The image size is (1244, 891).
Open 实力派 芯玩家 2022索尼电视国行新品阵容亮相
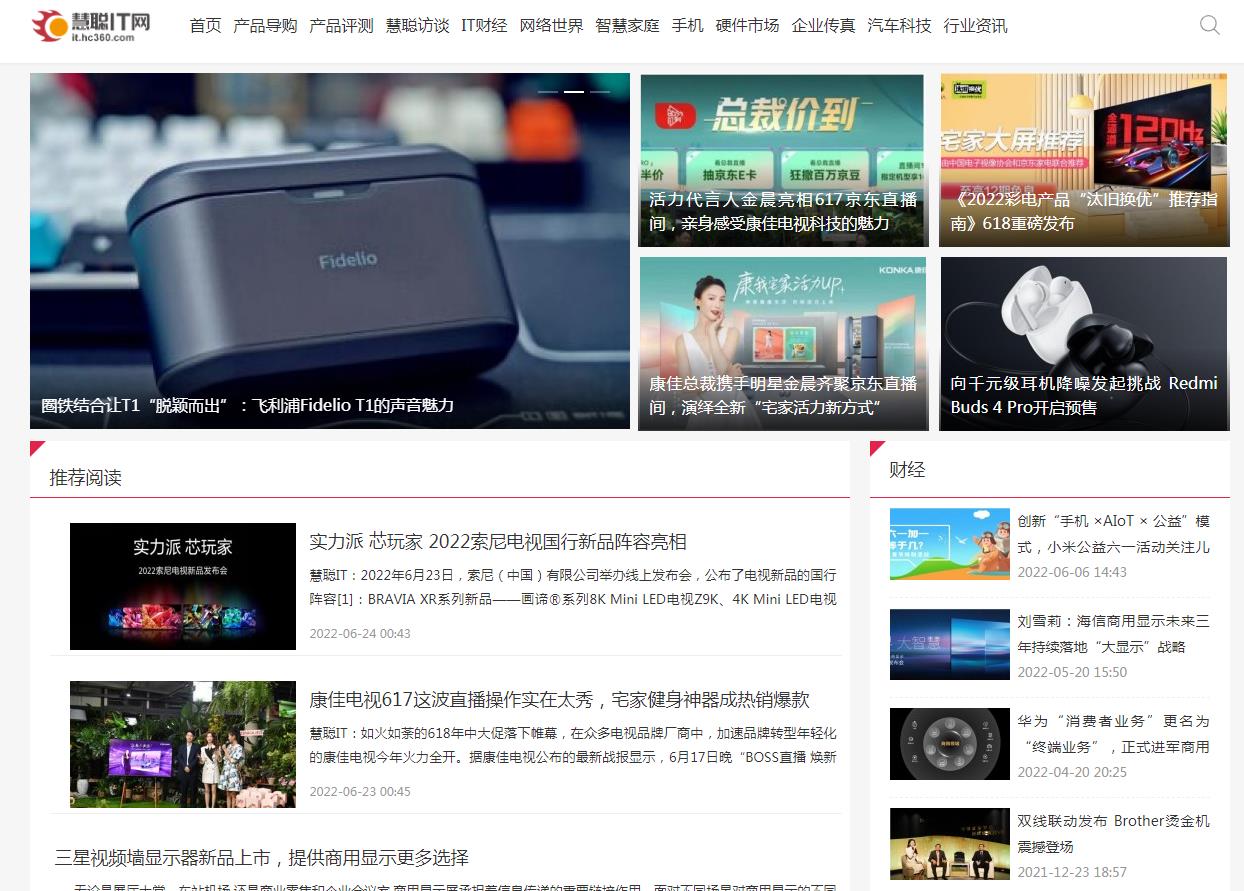498,542
